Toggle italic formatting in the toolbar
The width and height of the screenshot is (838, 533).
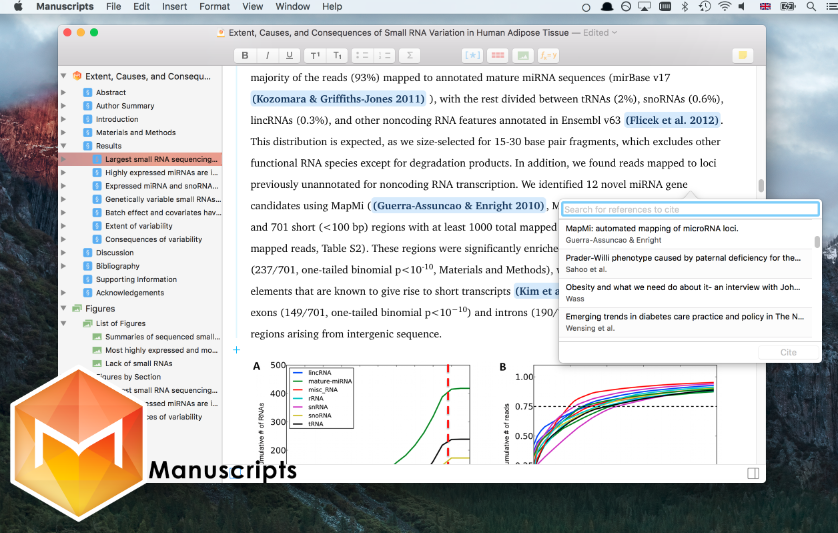click(x=267, y=55)
